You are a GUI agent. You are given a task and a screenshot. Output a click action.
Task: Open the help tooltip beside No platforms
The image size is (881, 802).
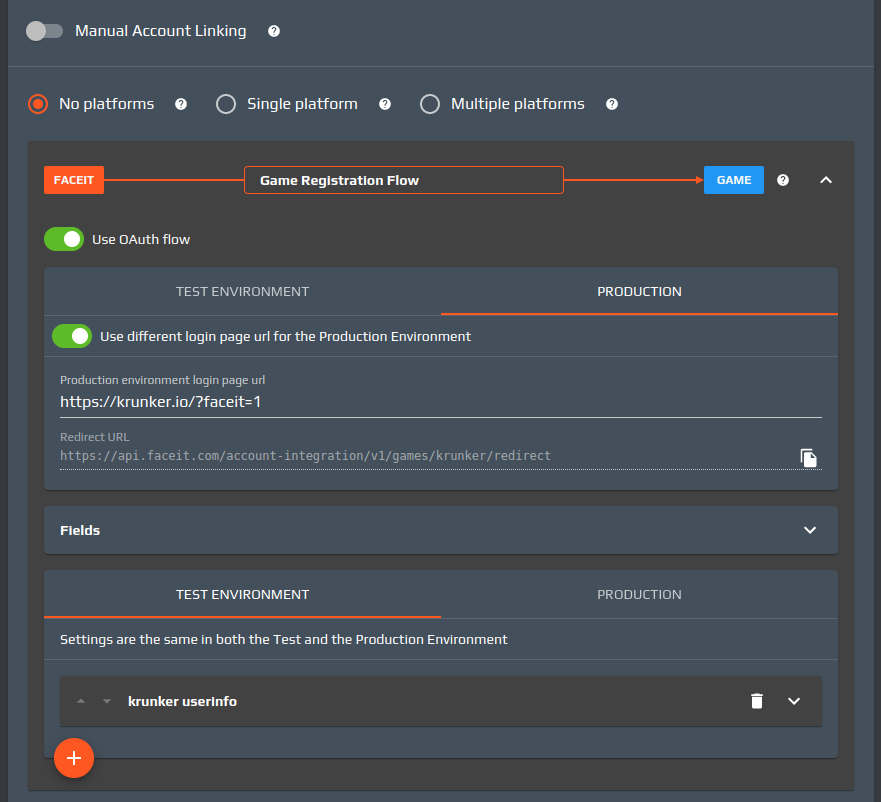click(x=181, y=103)
